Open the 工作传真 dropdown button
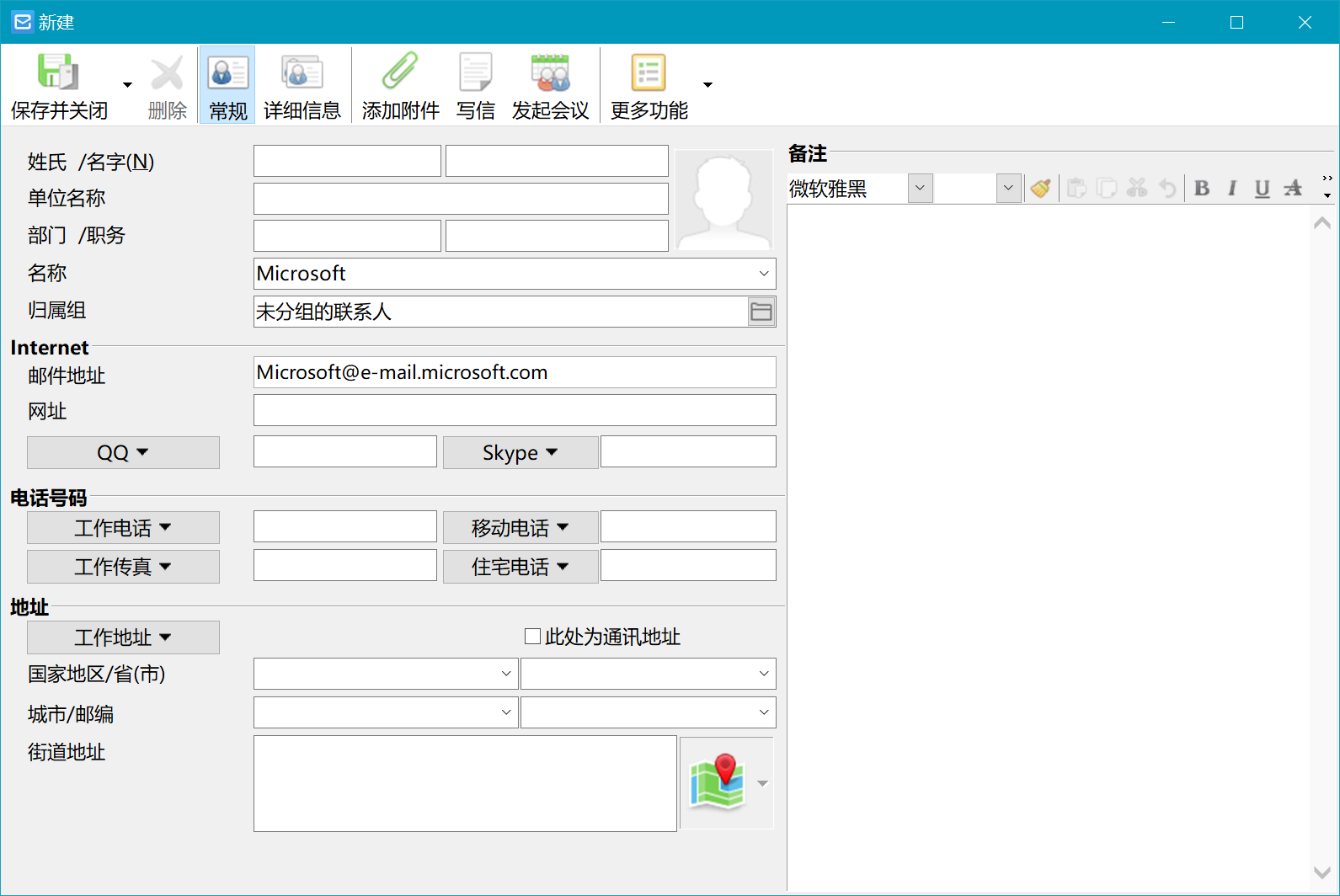 [x=123, y=566]
